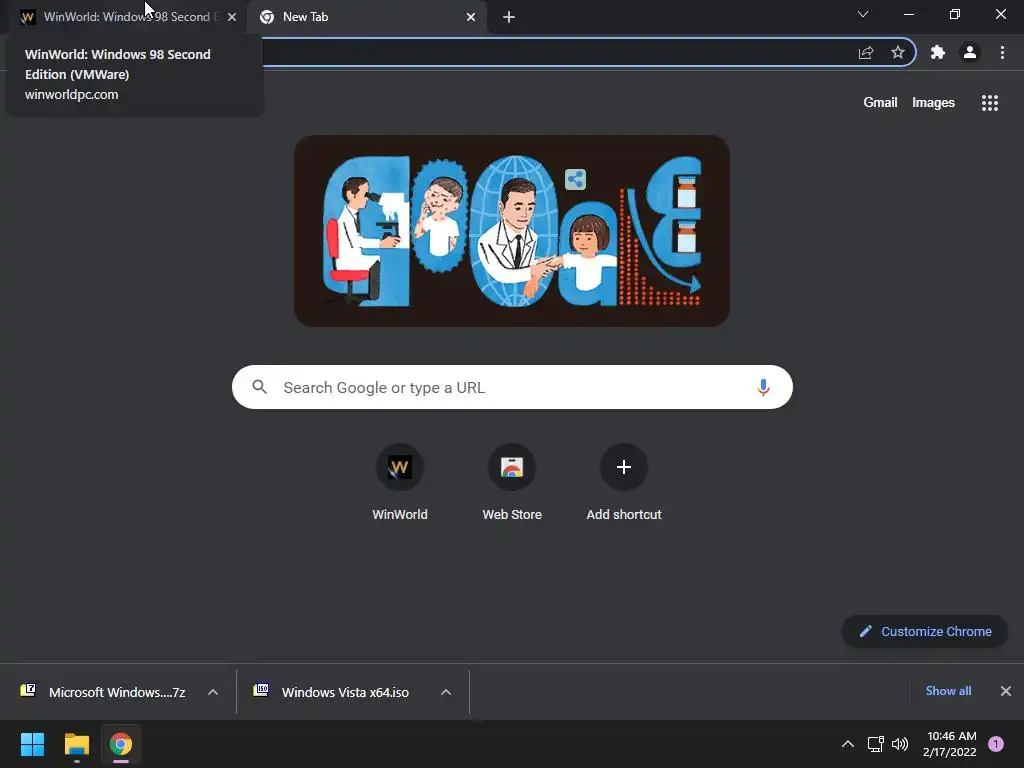Click Customize Chrome button
Screen dimensions: 1024x768
point(925,632)
